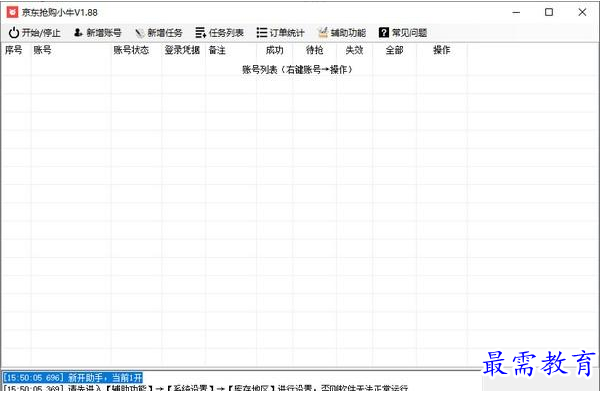Click the 账号状态 column header
Viewport: 604px width, 395px height.
(x=131, y=50)
